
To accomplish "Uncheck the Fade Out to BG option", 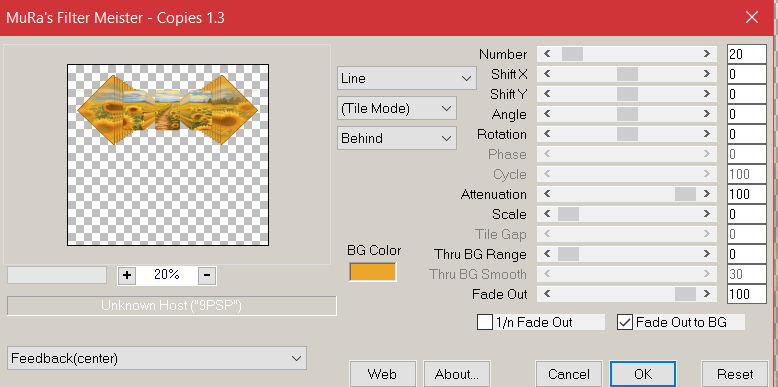I will [x=625, y=322].
